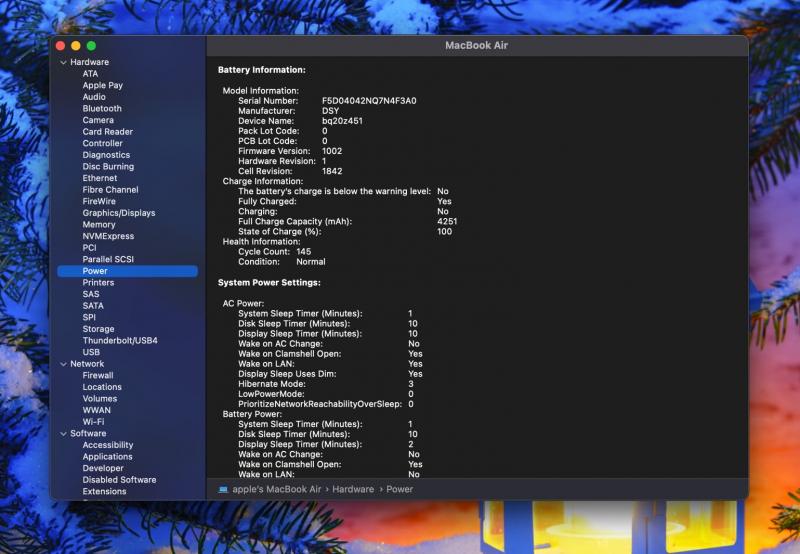Select Ethernet in the sidebar
800x554 pixels.
click(100, 178)
